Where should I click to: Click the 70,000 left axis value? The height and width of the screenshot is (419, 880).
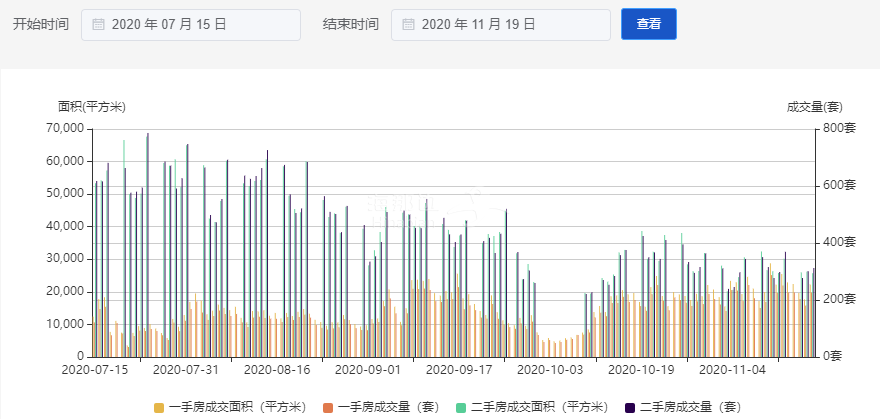point(65,128)
